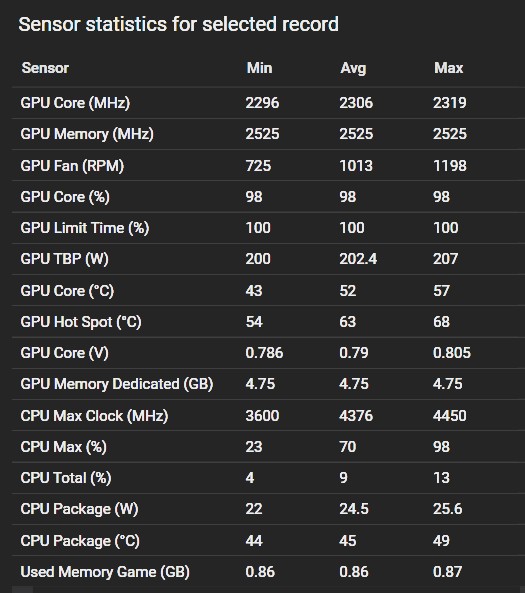Click the GPU Hot Spot (°C) row
This screenshot has width=525, height=593.
(269, 321)
